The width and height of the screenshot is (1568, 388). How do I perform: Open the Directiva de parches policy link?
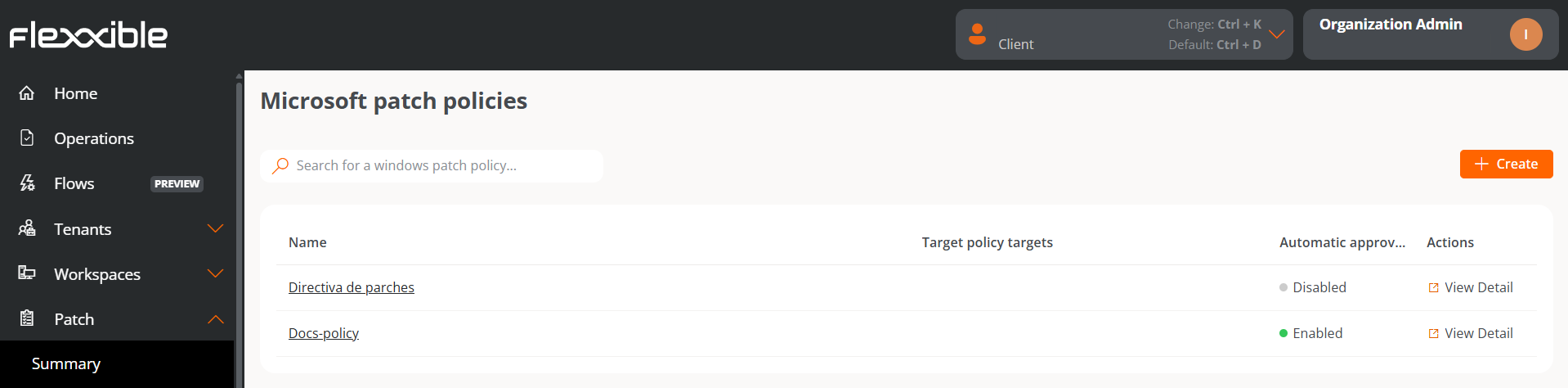352,287
